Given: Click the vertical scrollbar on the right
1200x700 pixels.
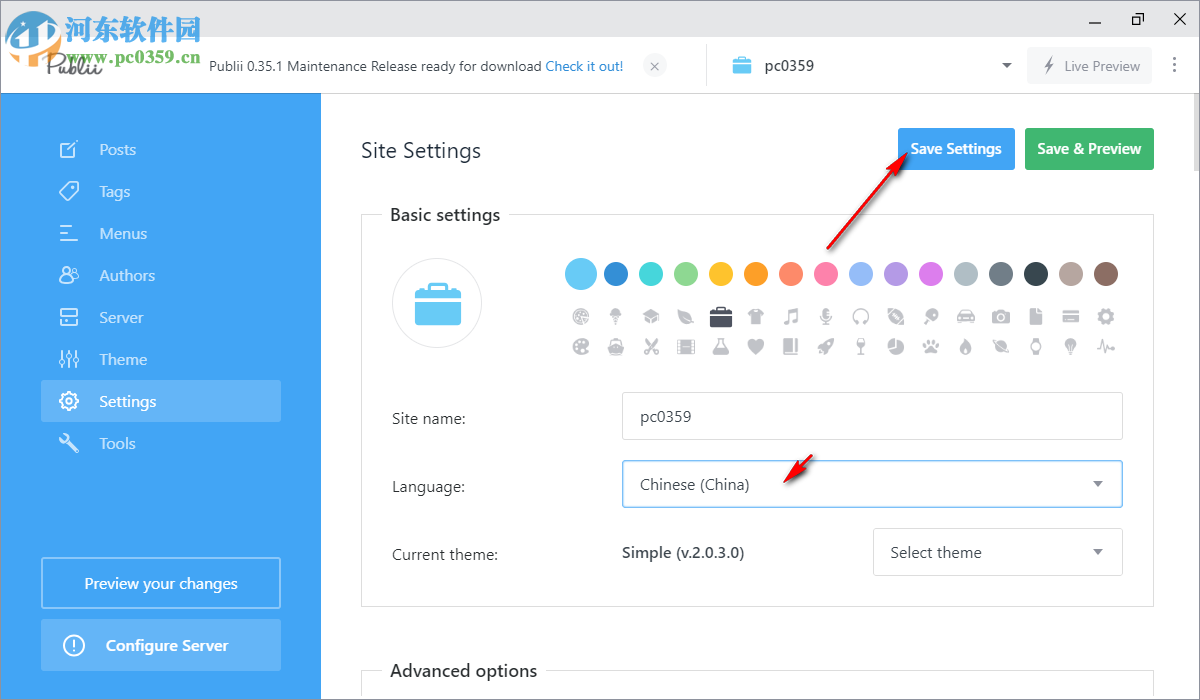Looking at the screenshot, I should [x=1194, y=130].
